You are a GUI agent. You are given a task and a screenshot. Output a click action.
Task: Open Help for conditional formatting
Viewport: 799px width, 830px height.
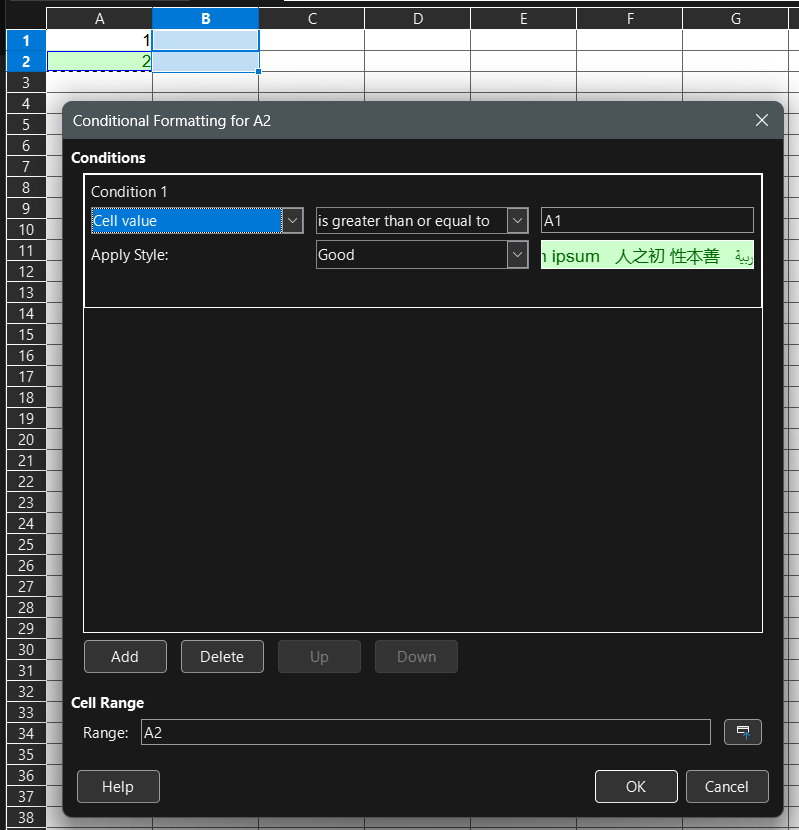118,787
